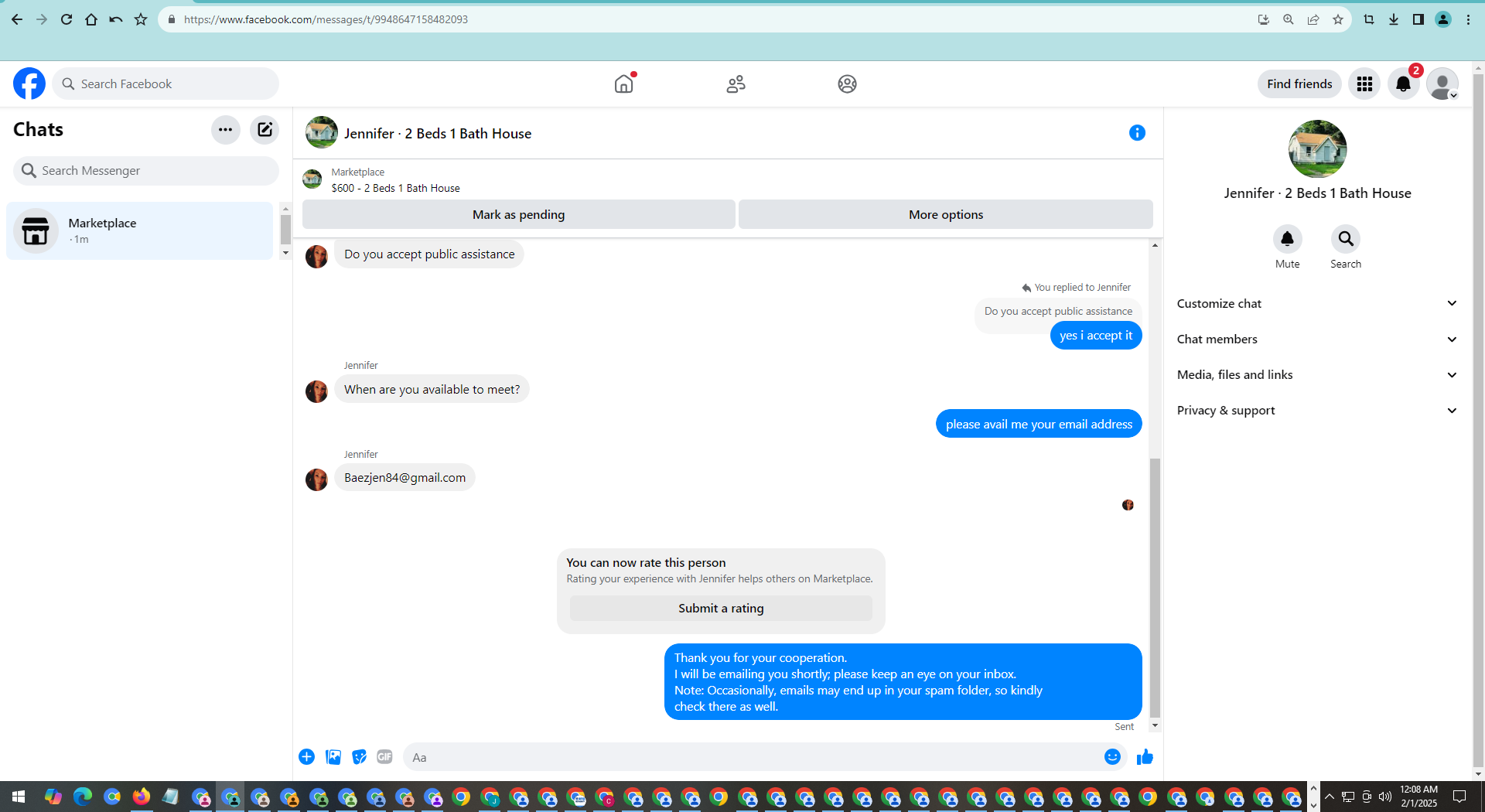The height and width of the screenshot is (812, 1485).
Task: Expand the Privacy & support section
Action: pos(1316,411)
